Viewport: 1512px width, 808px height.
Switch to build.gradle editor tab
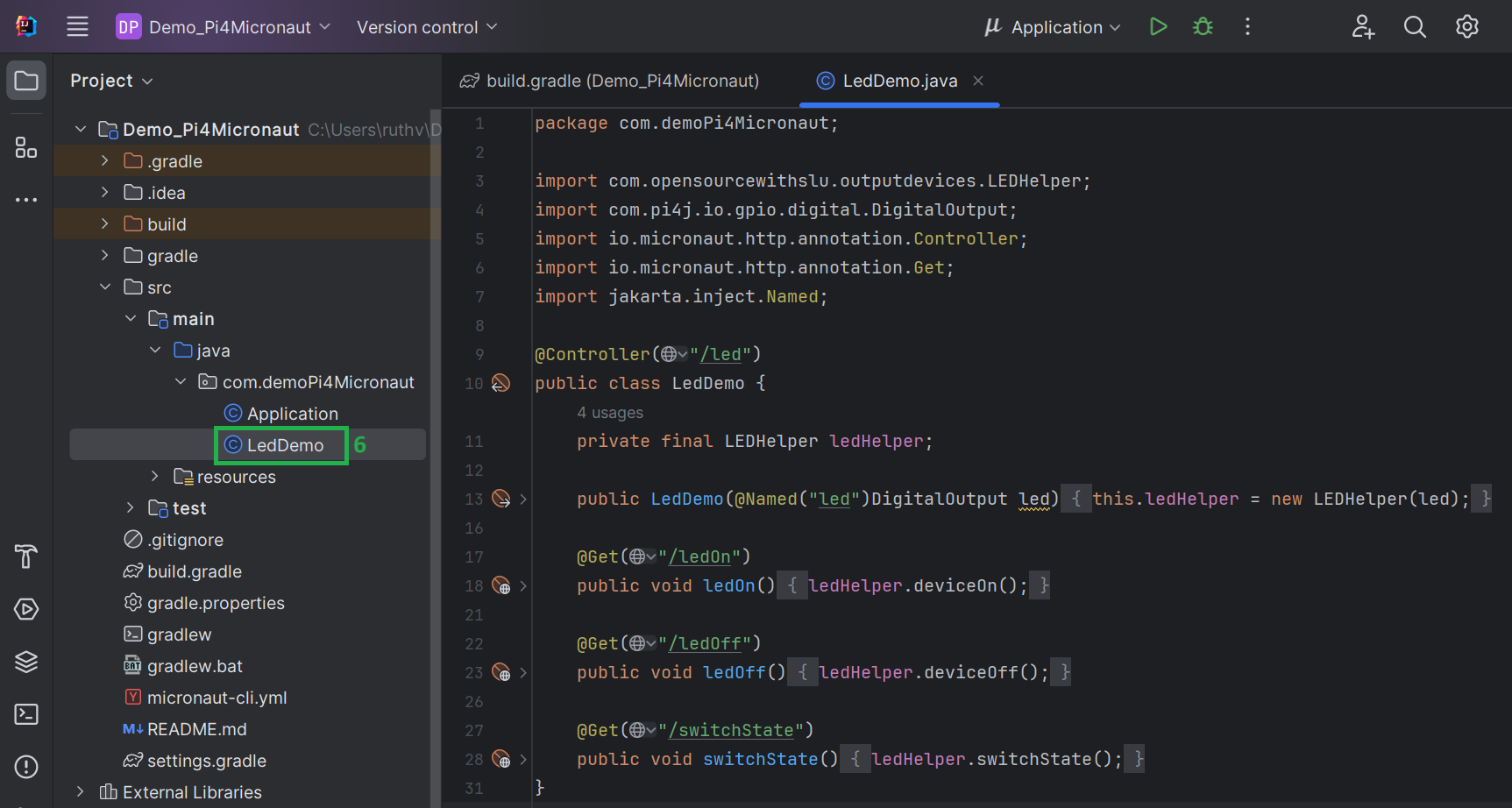(610, 81)
